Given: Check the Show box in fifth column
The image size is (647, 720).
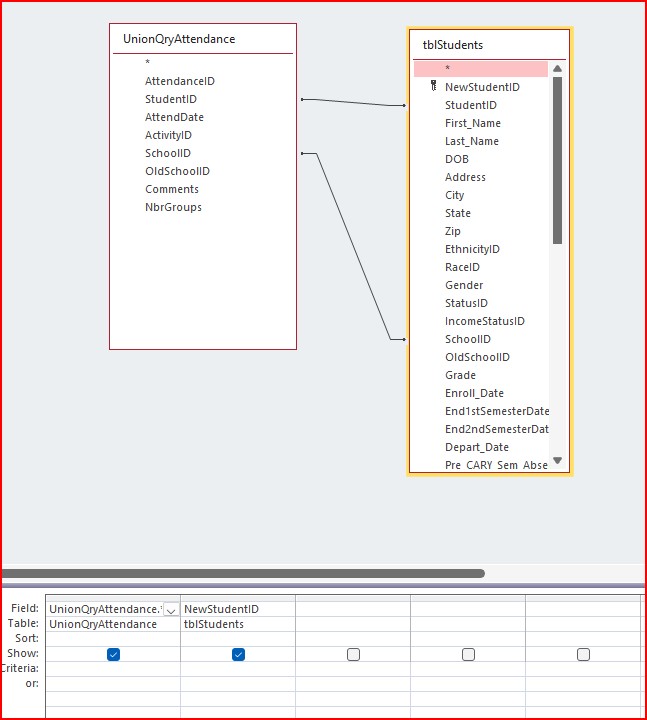Looking at the screenshot, I should pyautogui.click(x=583, y=654).
